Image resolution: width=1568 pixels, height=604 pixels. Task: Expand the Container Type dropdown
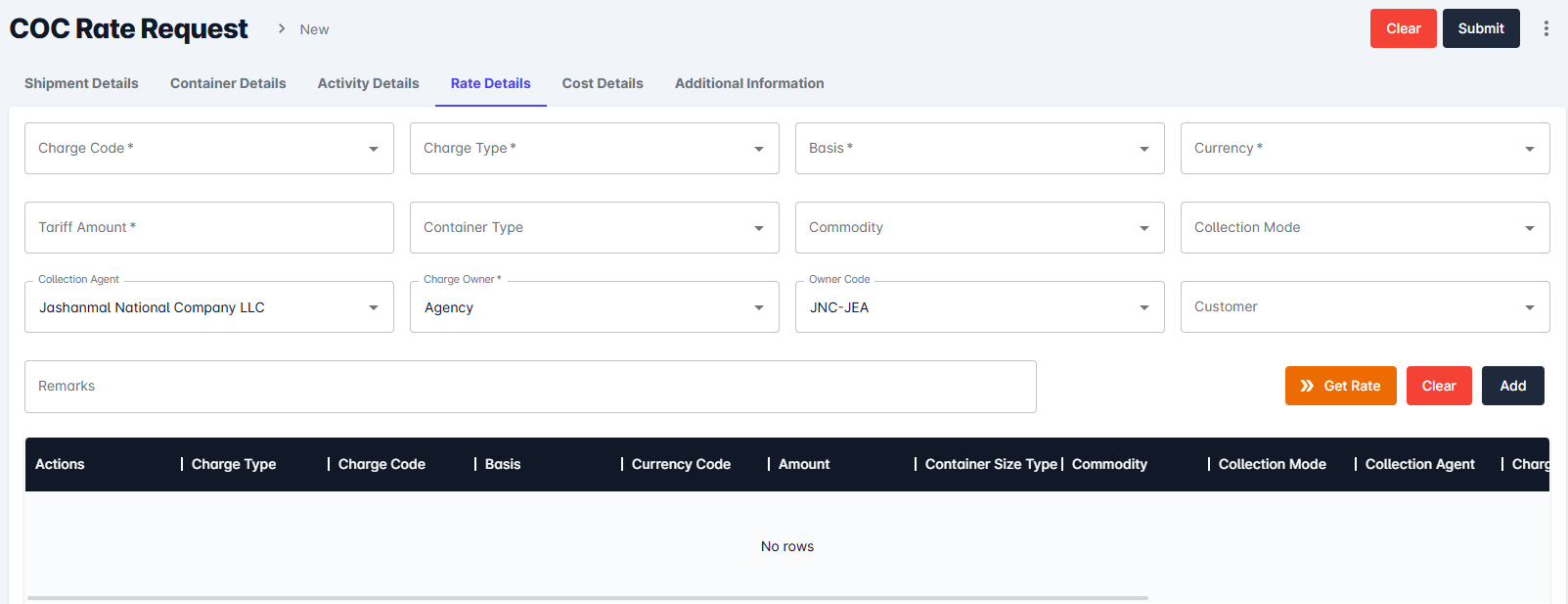[758, 228]
